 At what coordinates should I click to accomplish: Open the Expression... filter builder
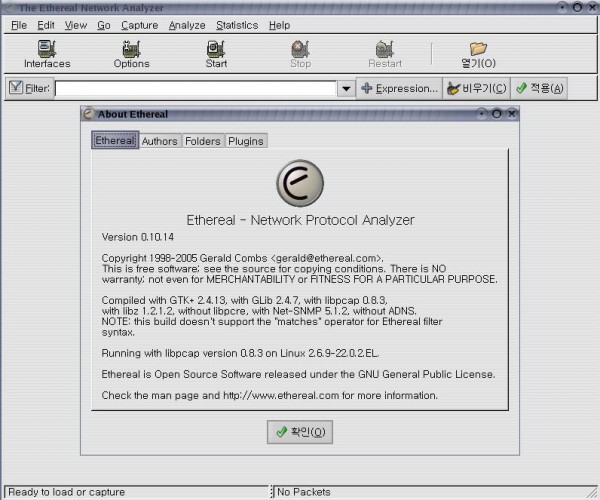point(399,88)
